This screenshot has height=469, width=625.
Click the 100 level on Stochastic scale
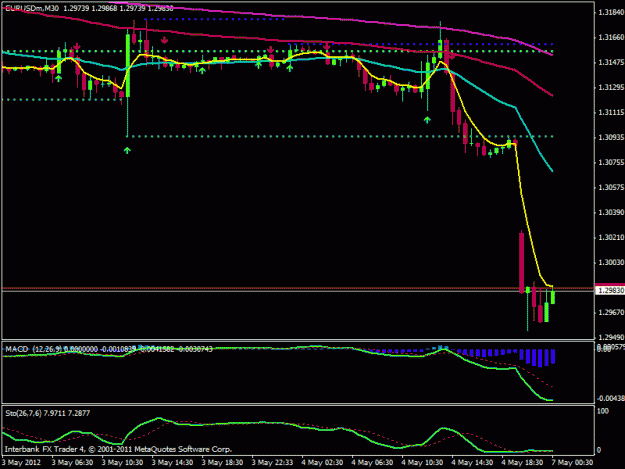pos(603,411)
